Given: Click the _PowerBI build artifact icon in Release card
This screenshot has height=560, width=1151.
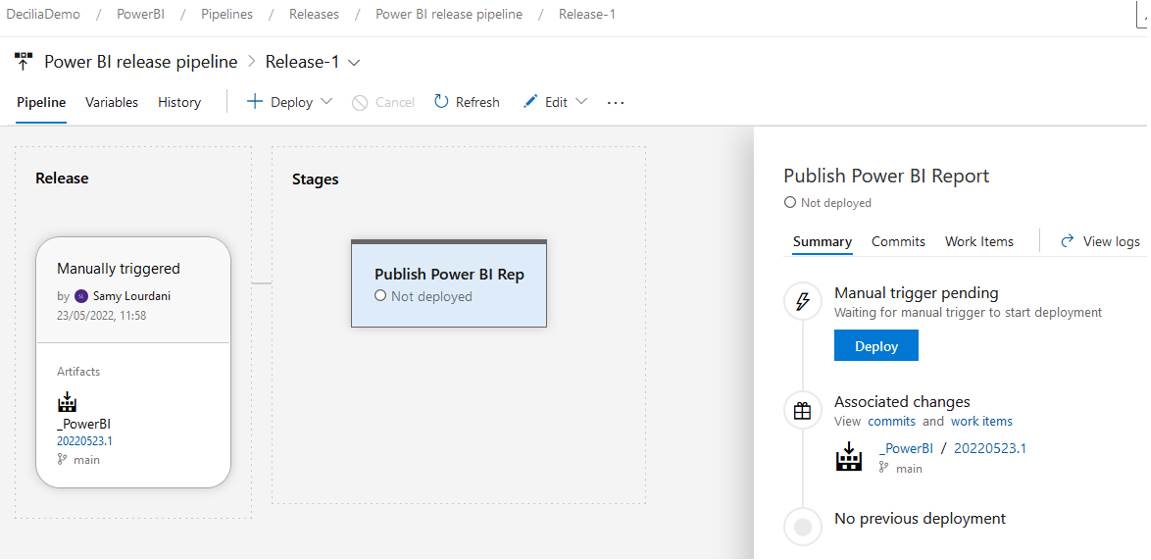Looking at the screenshot, I should pos(67,402).
